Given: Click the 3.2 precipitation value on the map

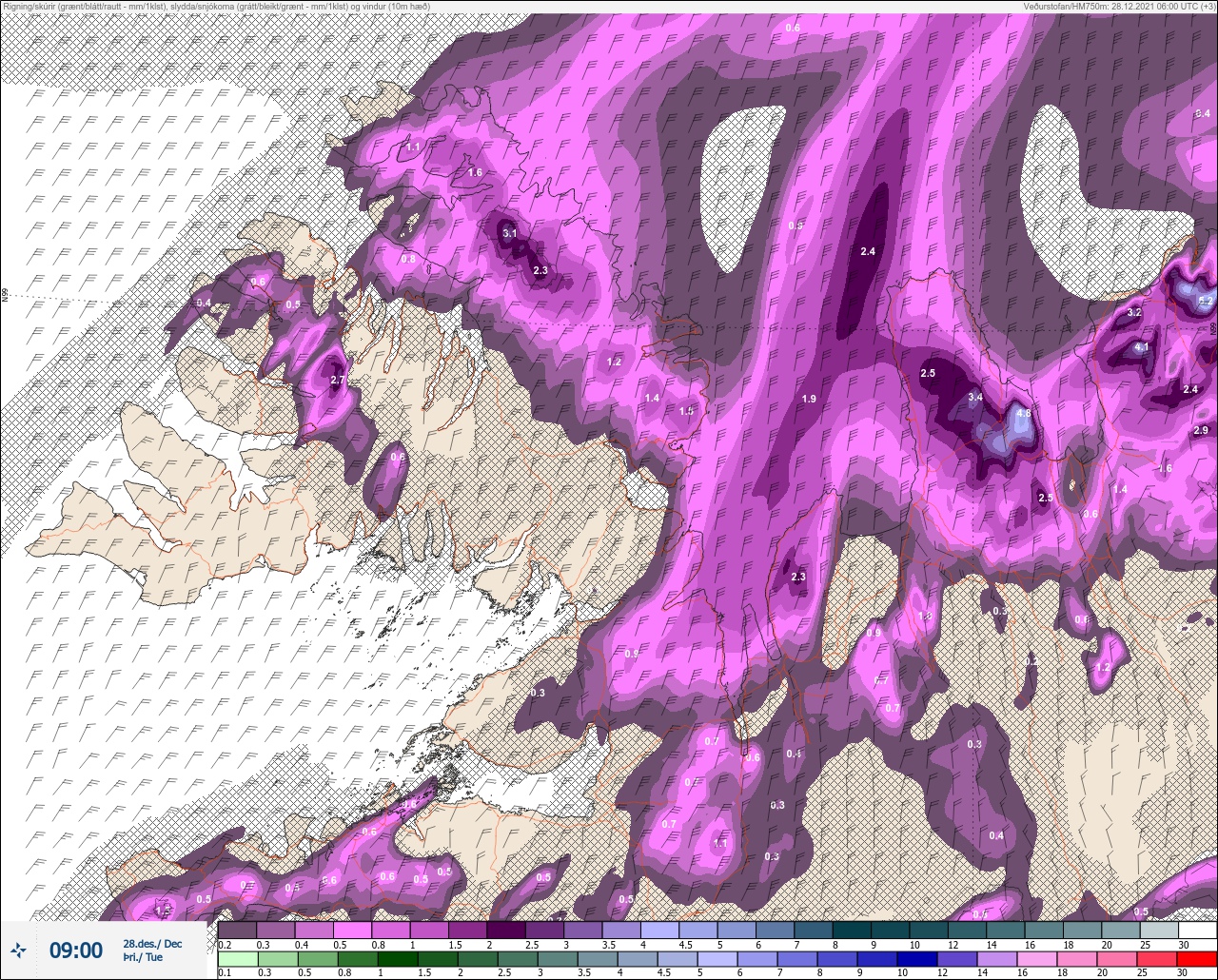Looking at the screenshot, I should point(1134,312).
